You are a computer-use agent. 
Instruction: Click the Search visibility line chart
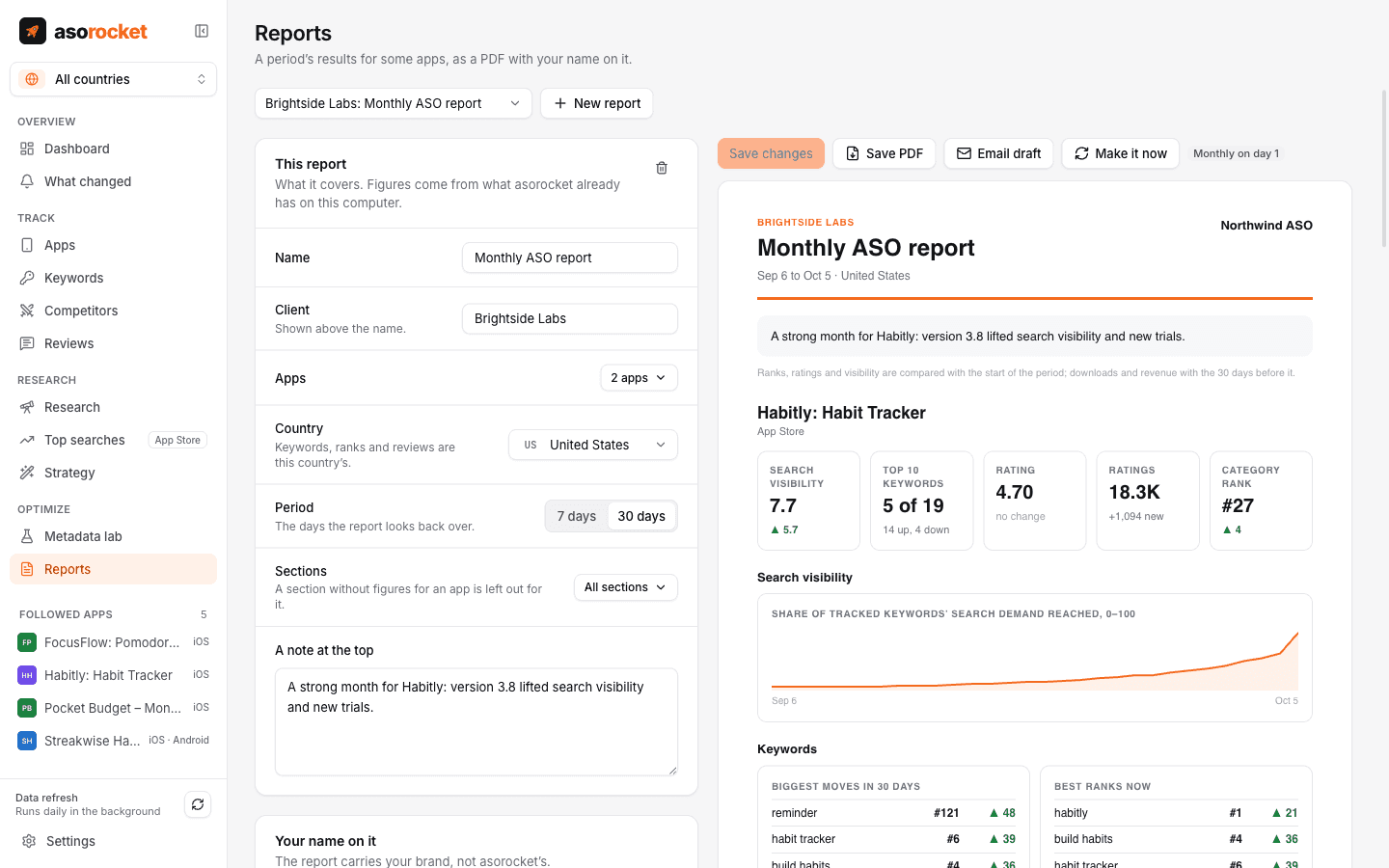[x=1035, y=658]
